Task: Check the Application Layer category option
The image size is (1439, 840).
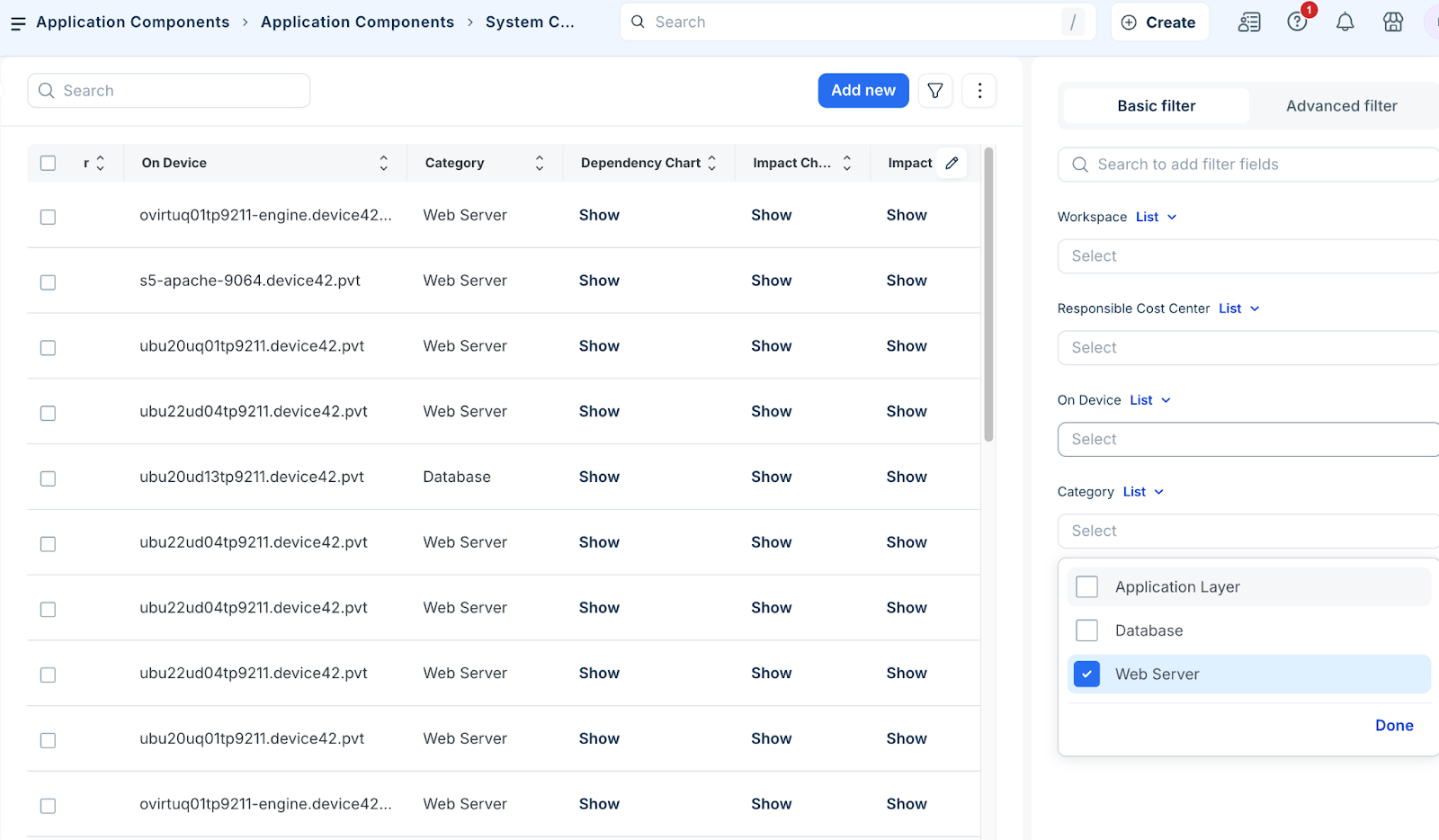Action: [x=1086, y=587]
